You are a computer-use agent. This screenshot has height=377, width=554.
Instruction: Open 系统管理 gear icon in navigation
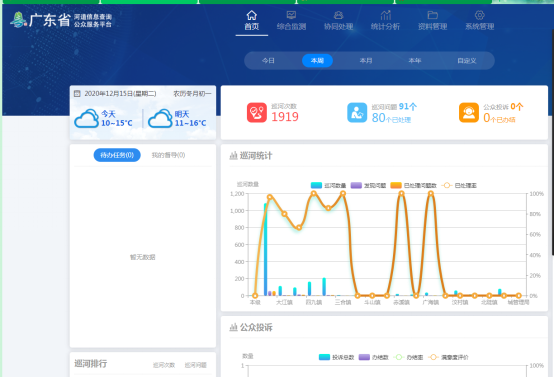pos(479,15)
